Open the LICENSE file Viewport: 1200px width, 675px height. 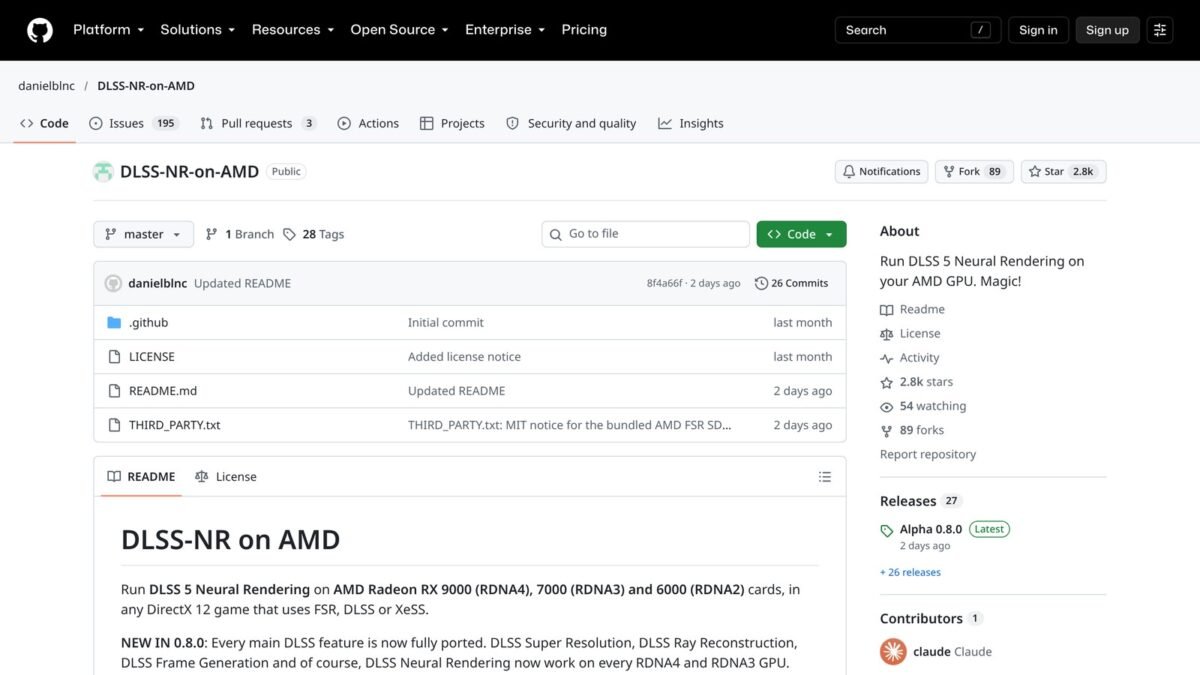152,357
